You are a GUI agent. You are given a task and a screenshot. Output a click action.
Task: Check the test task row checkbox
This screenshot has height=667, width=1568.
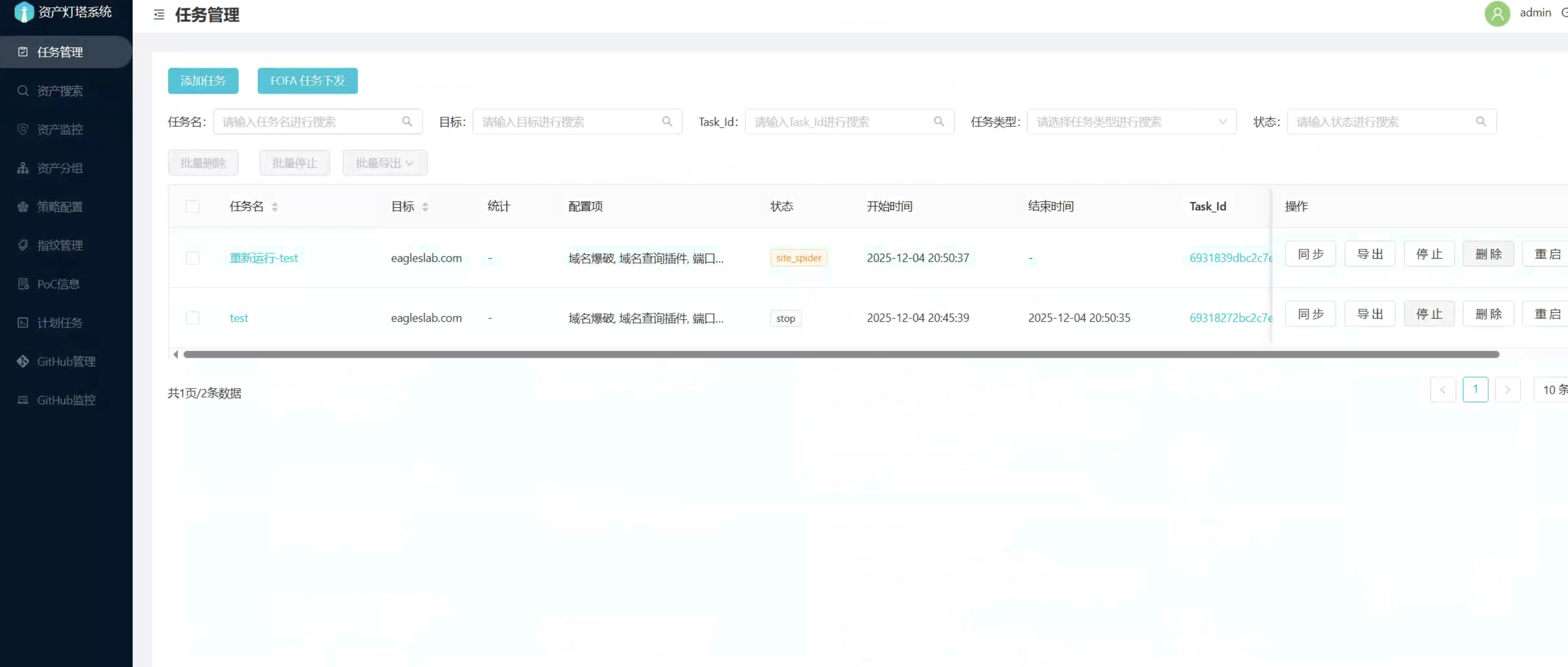point(192,318)
